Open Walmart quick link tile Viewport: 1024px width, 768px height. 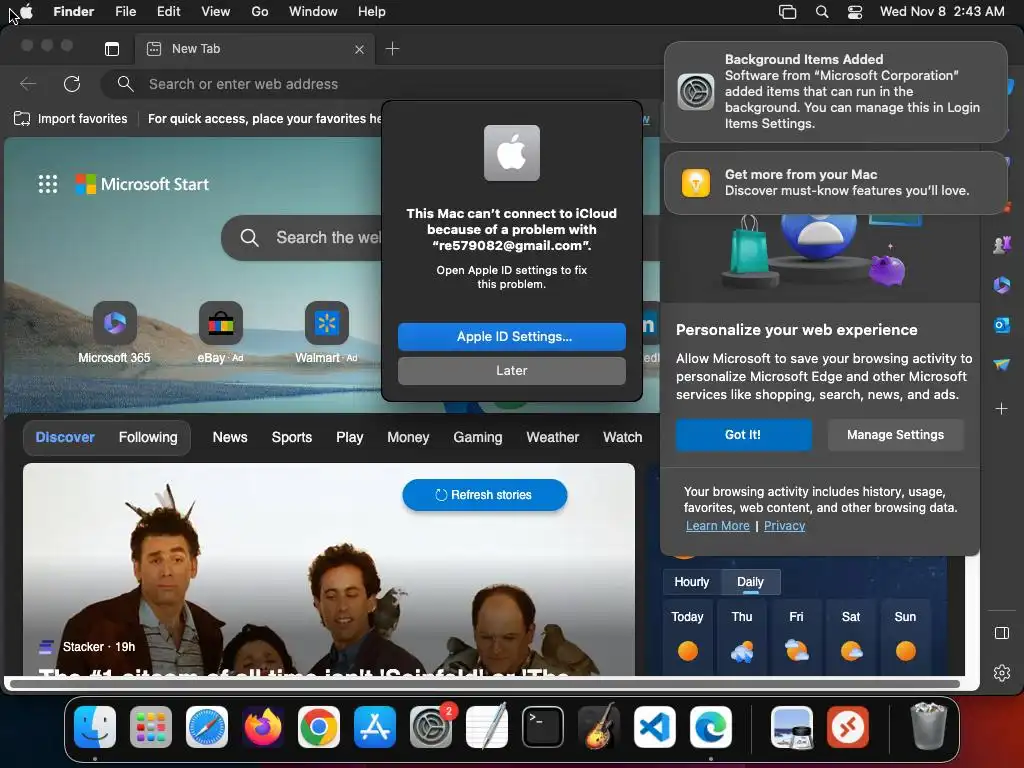[x=327, y=332]
